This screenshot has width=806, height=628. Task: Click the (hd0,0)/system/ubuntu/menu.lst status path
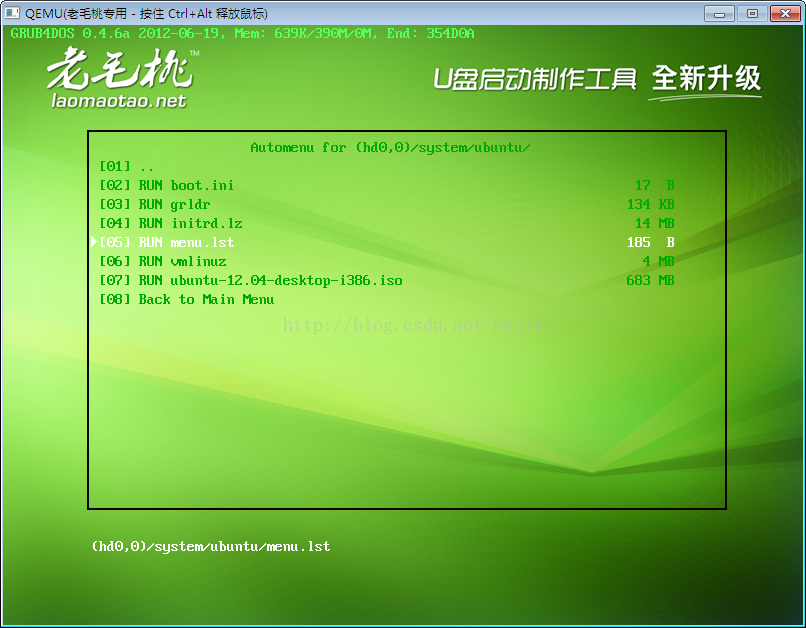[211, 546]
